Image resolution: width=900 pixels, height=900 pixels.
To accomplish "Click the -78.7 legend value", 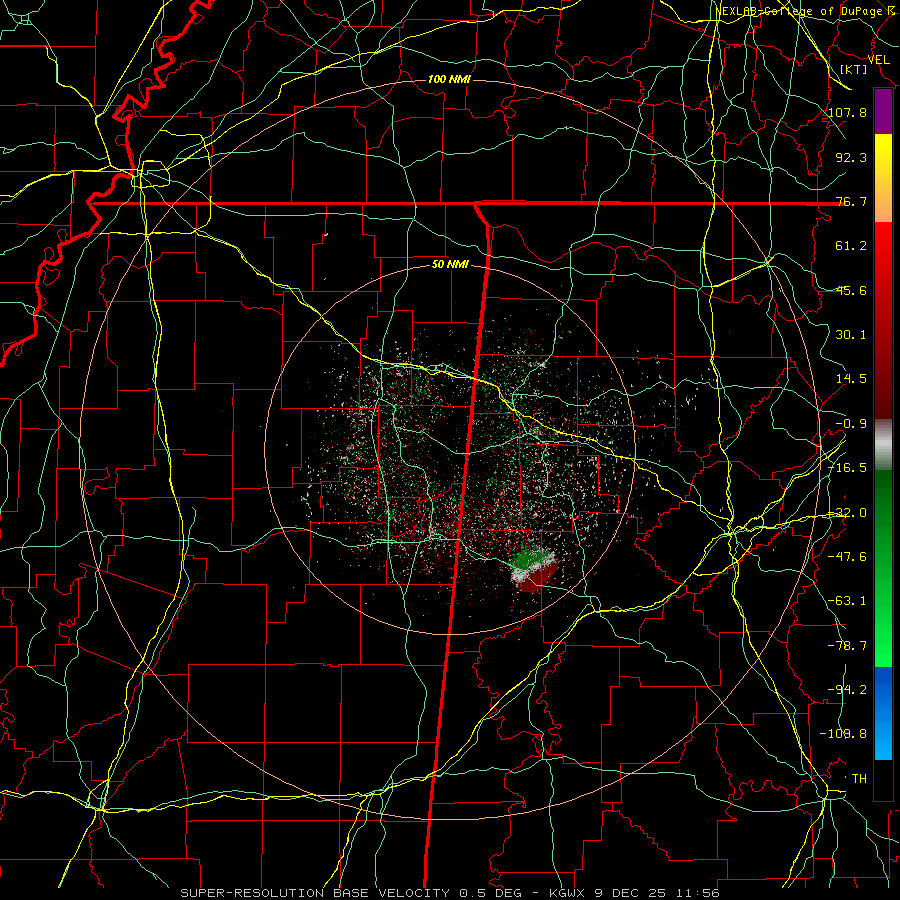I will click(848, 646).
